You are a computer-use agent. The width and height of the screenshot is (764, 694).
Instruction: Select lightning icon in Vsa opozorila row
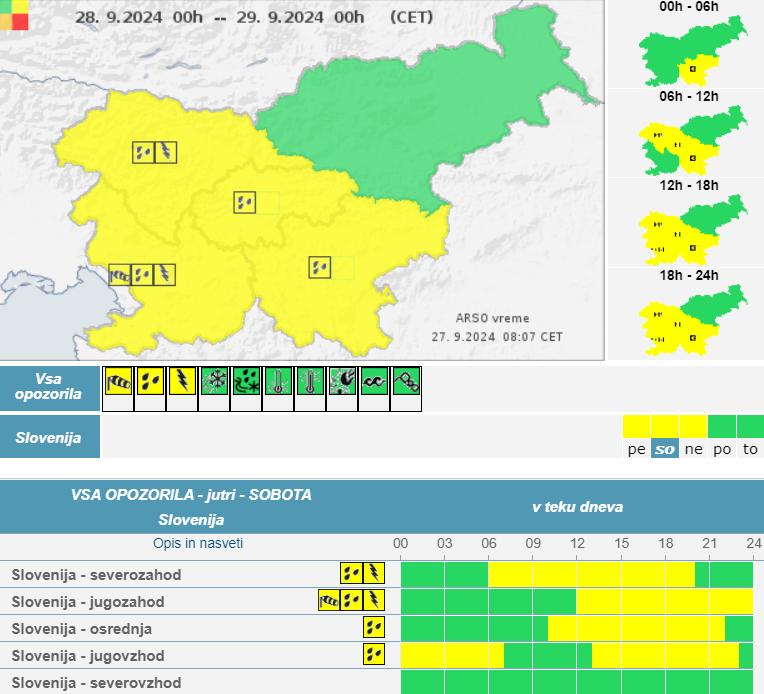[183, 381]
